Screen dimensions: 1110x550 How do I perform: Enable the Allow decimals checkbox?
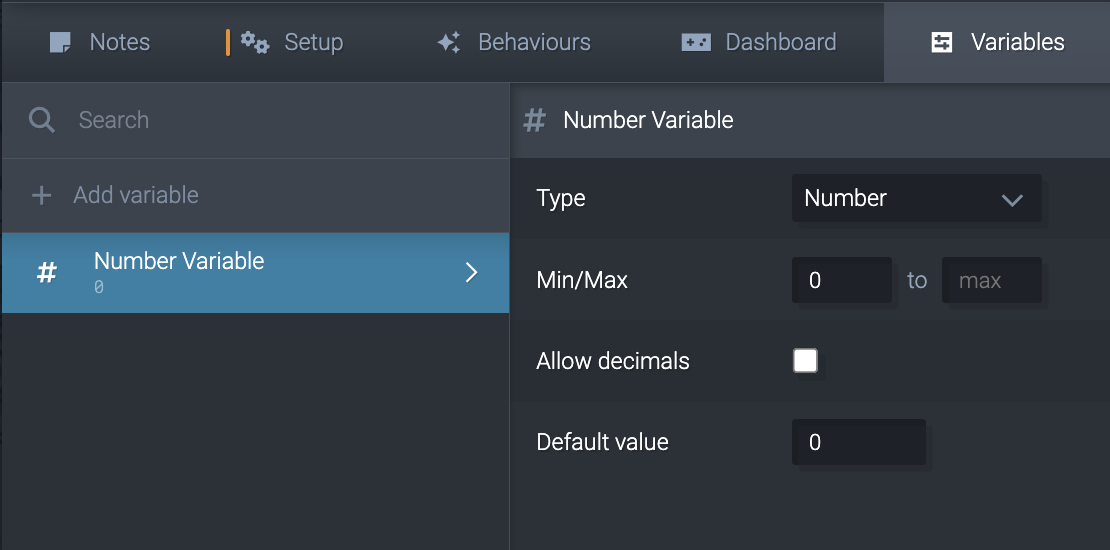[x=805, y=361]
